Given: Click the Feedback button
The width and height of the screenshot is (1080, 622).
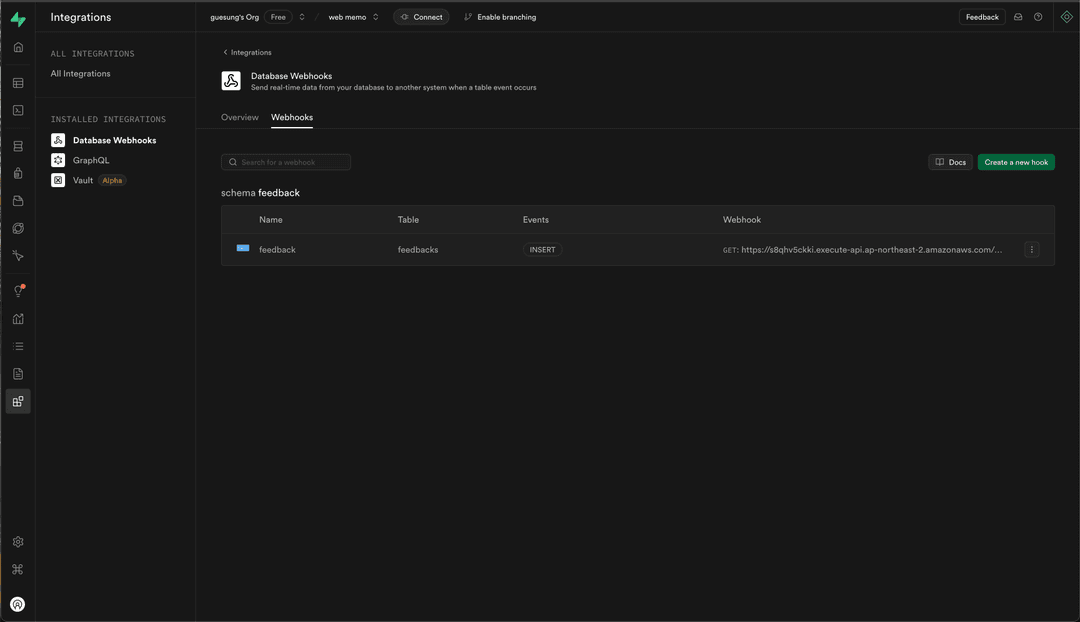Looking at the screenshot, I should point(982,17).
